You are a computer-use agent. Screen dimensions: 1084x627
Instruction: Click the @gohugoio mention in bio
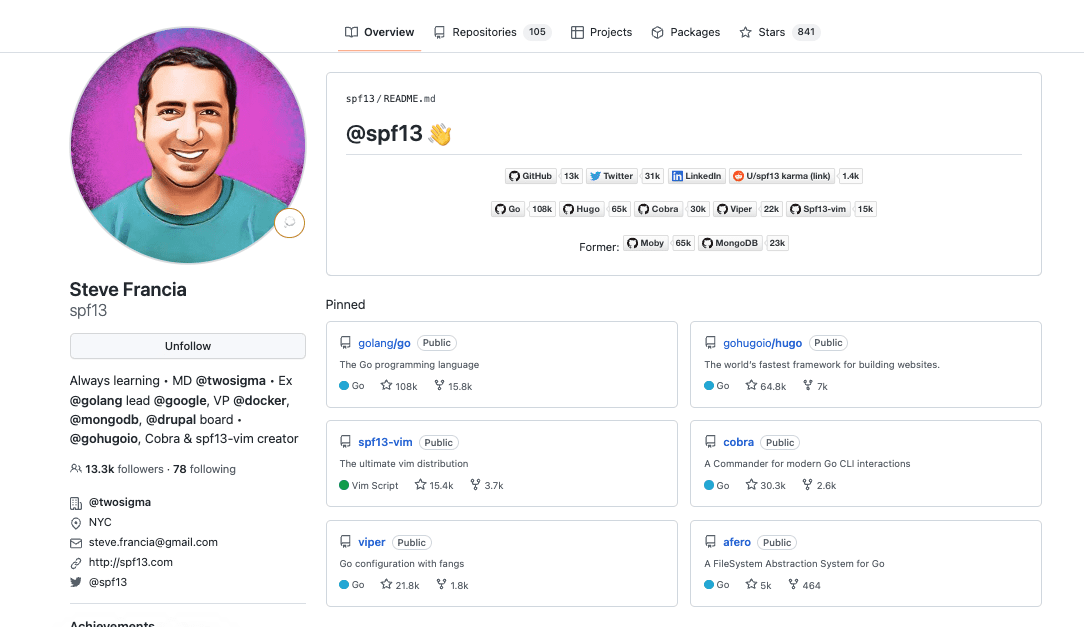104,438
